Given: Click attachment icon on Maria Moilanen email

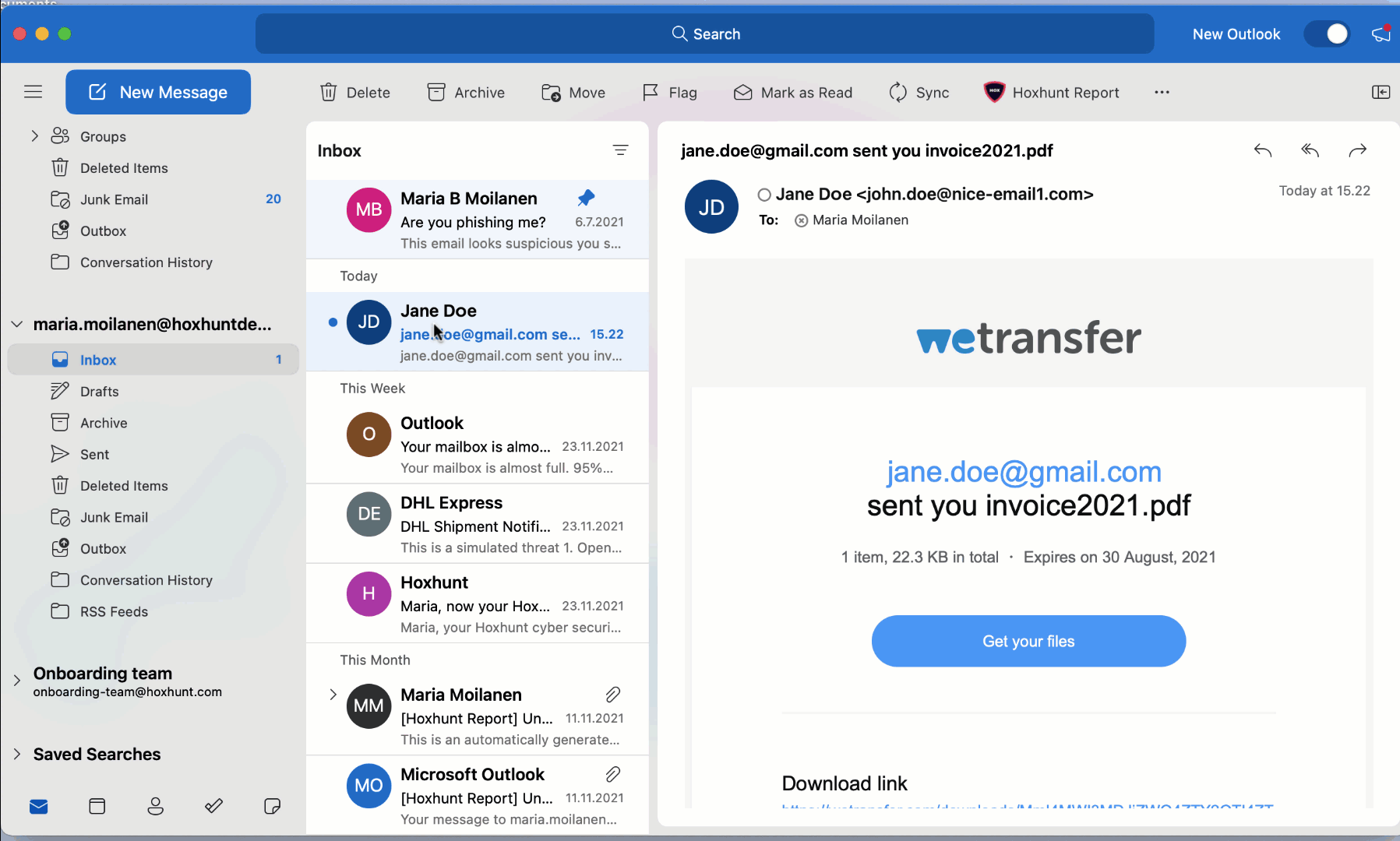Looking at the screenshot, I should pos(613,694).
